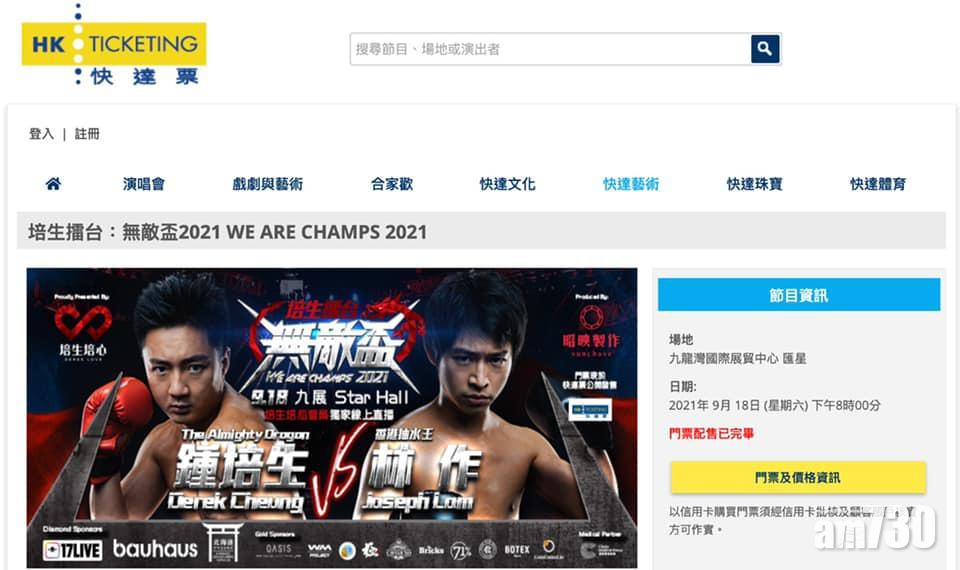The width and height of the screenshot is (960, 570).
Task: Focus the 搜尋節目 search input field
Action: tap(550, 49)
